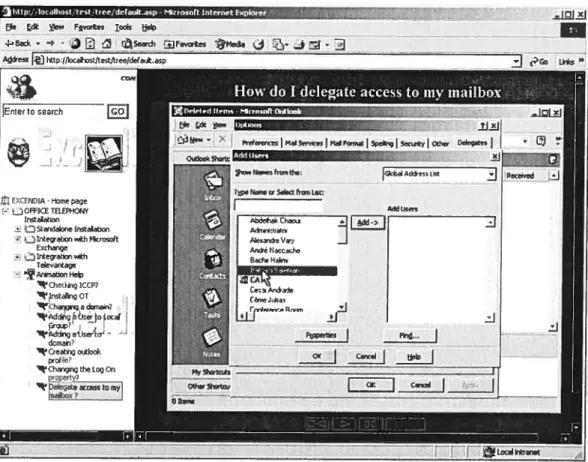The image size is (588, 462).
Task: Select Alexandre Vary in the names list
Action: coord(272,240)
